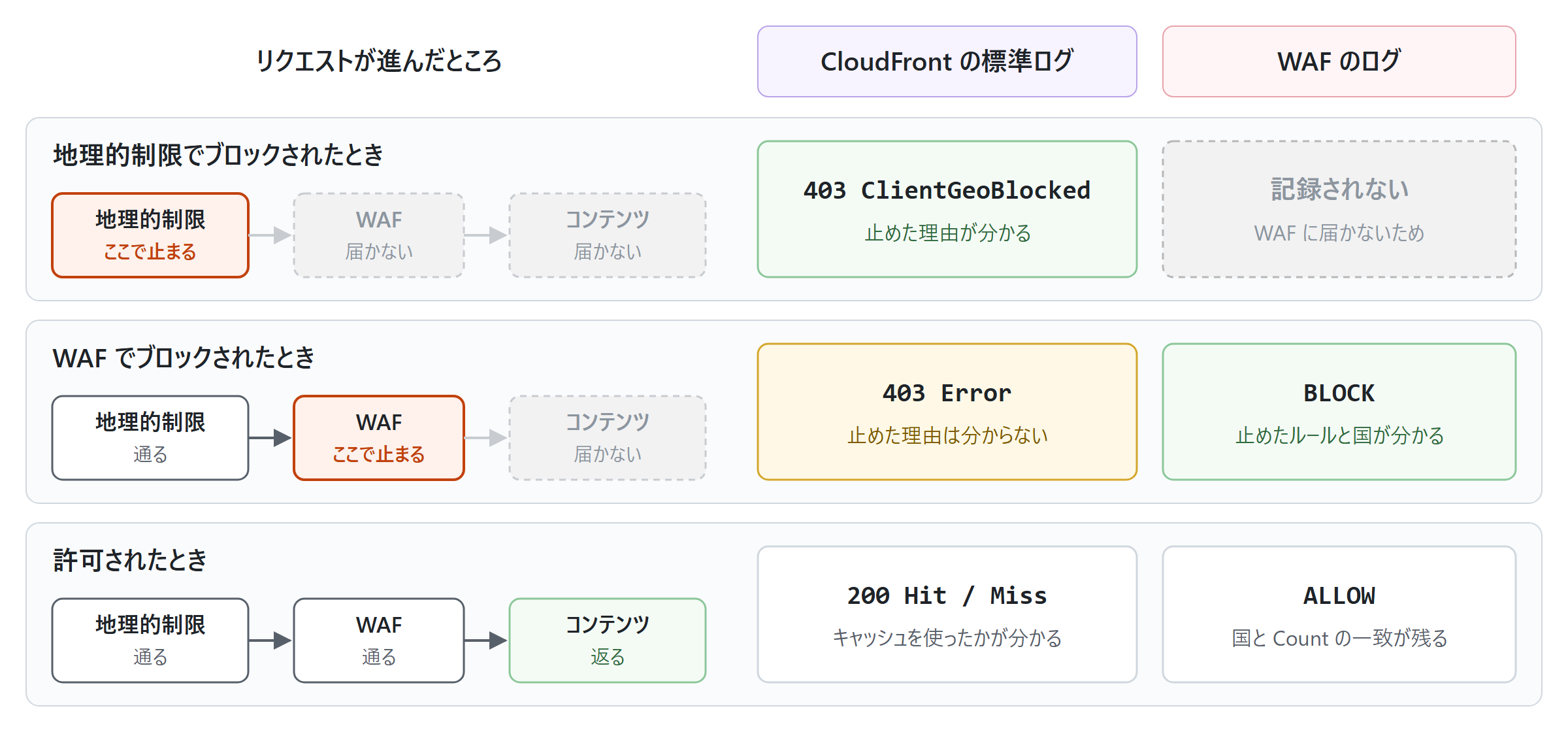Click the 'WAF でブロックされたとき' row title
Screen dimensions: 1568x732
(184, 358)
